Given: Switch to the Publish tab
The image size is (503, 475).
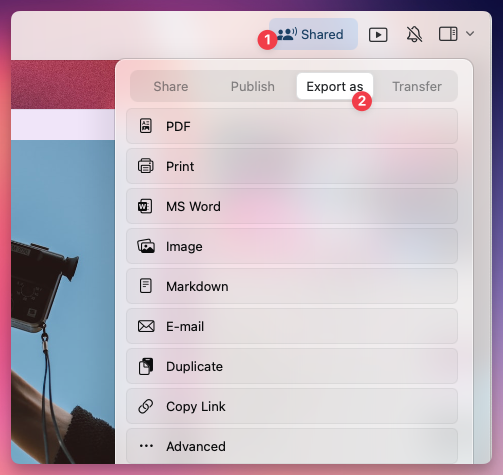Looking at the screenshot, I should (253, 86).
